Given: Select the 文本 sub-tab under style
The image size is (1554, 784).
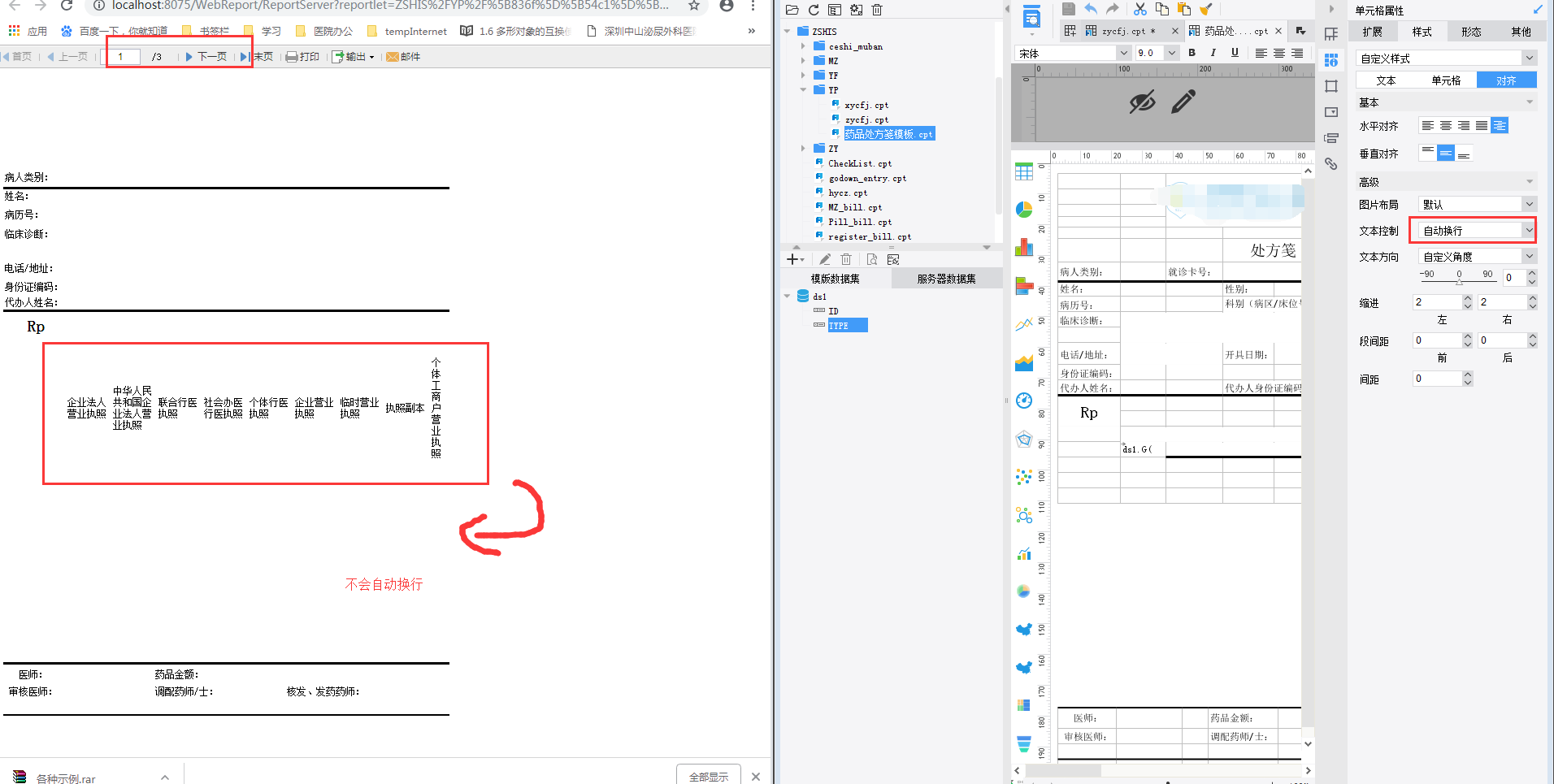Looking at the screenshot, I should pyautogui.click(x=1386, y=80).
